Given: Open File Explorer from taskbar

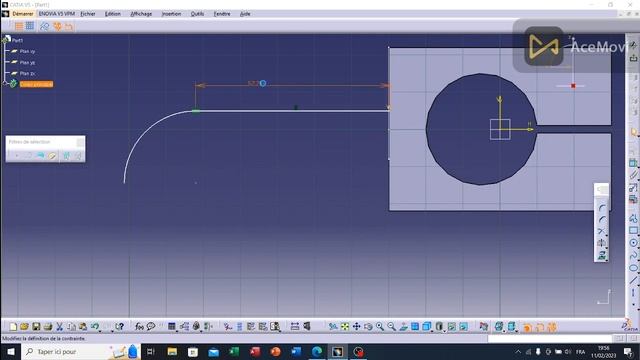Looking at the screenshot, I should coord(172,351).
